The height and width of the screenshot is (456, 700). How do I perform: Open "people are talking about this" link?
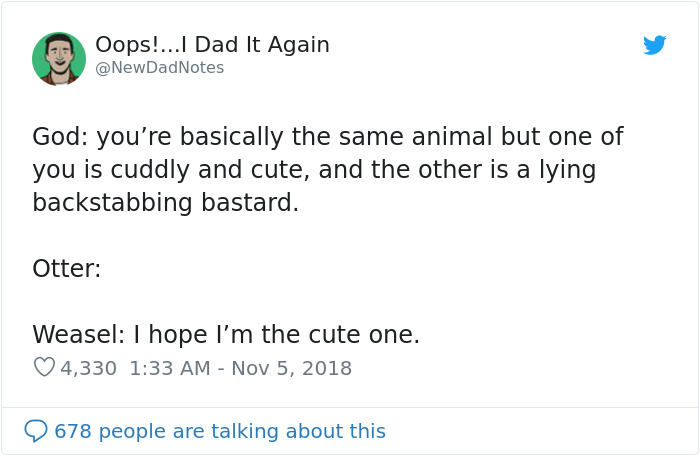pyautogui.click(x=243, y=431)
